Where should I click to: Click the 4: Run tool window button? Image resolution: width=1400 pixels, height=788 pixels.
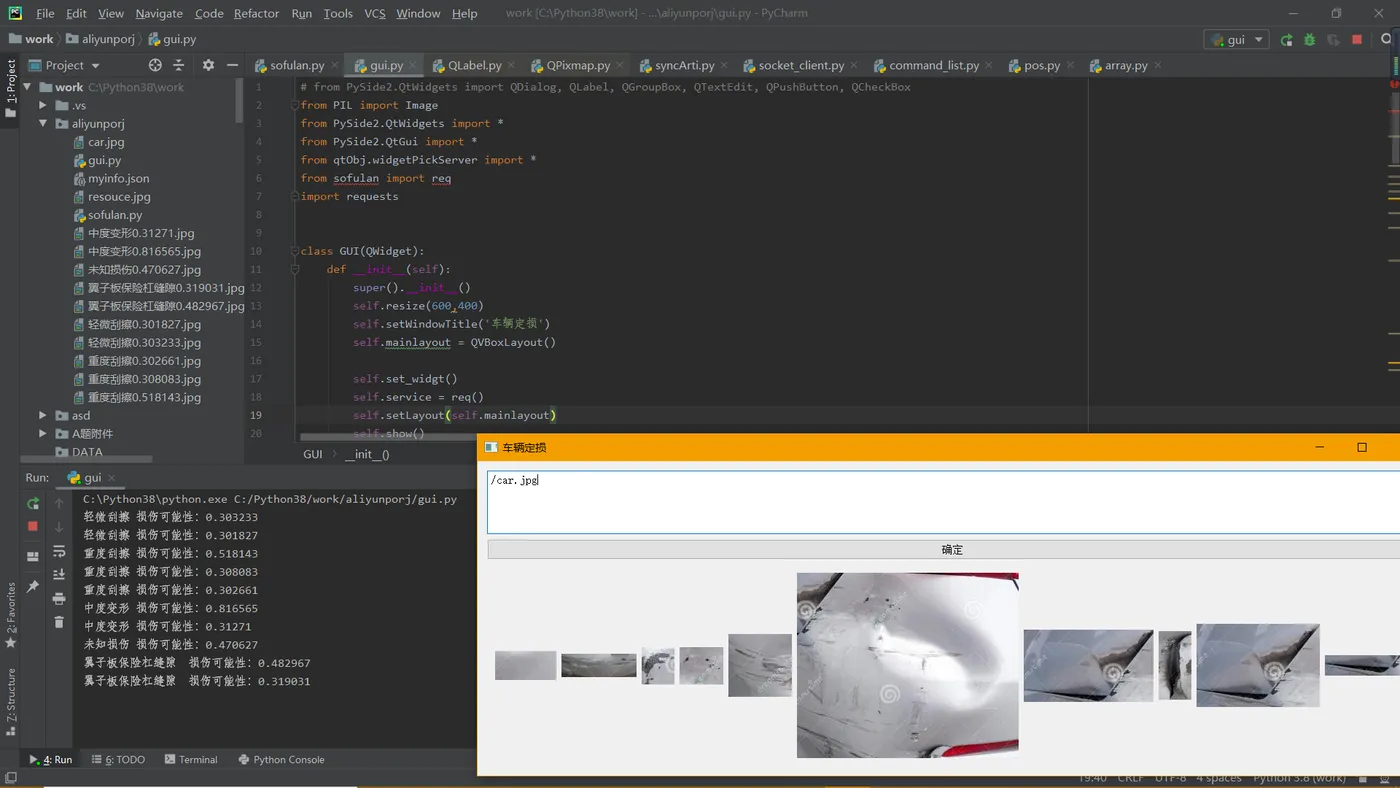coord(50,760)
